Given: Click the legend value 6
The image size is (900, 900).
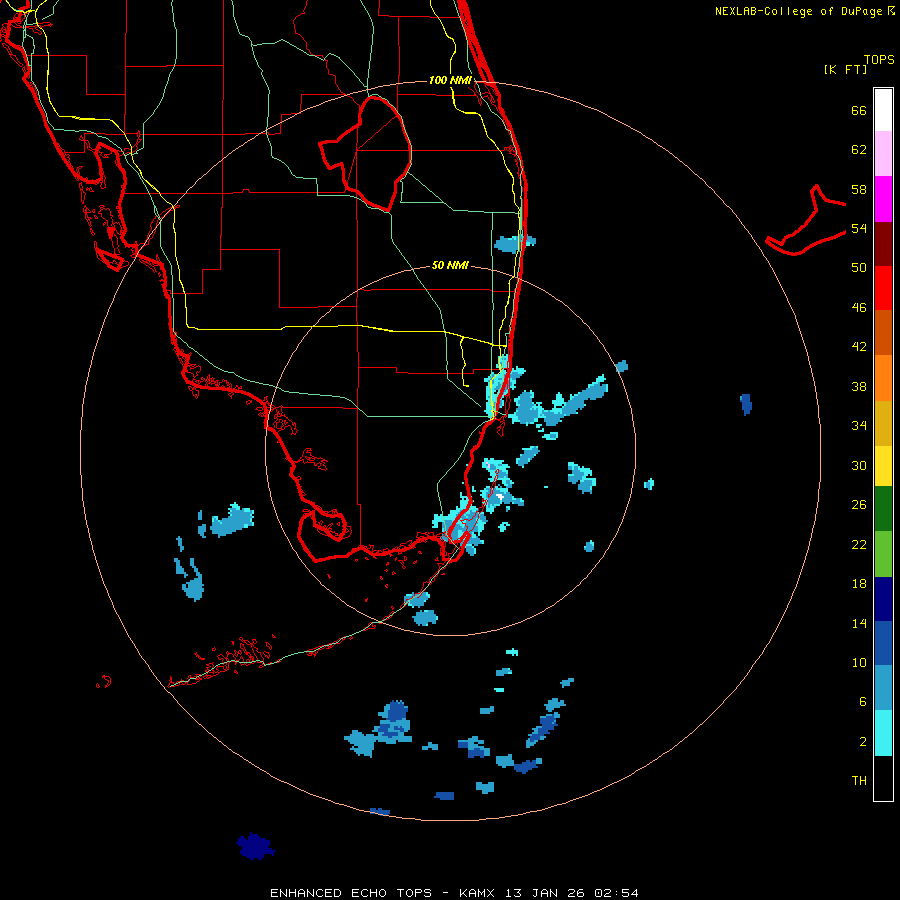Looking at the screenshot, I should pyautogui.click(x=862, y=702).
